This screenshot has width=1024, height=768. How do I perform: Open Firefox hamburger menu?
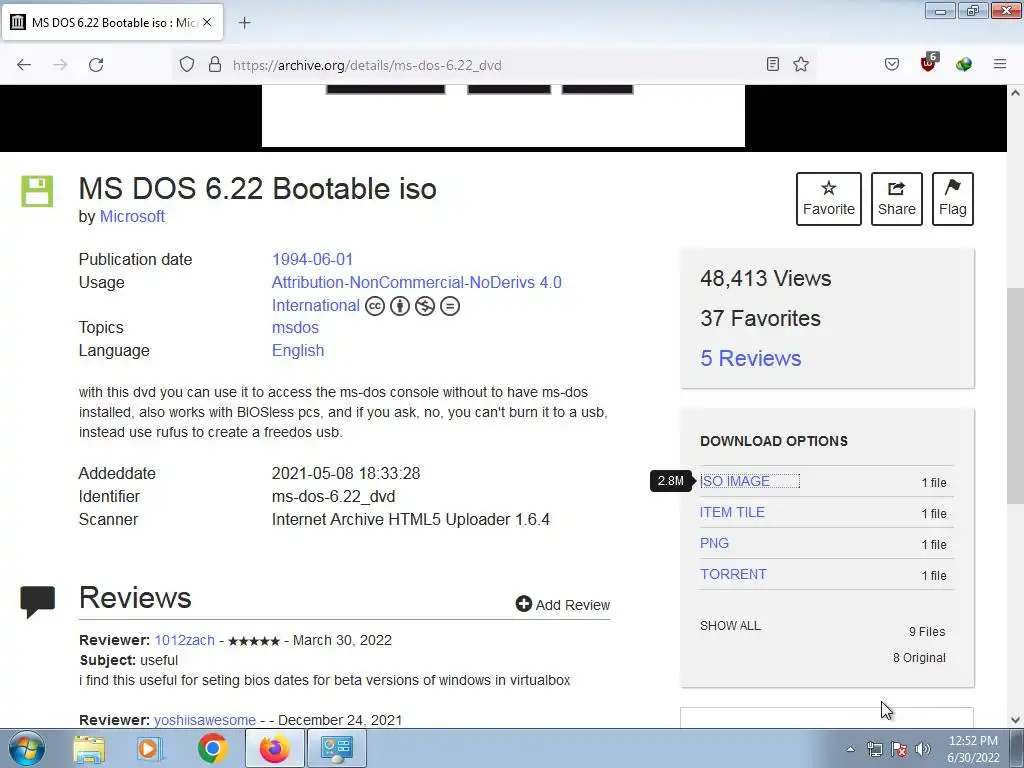[1000, 64]
